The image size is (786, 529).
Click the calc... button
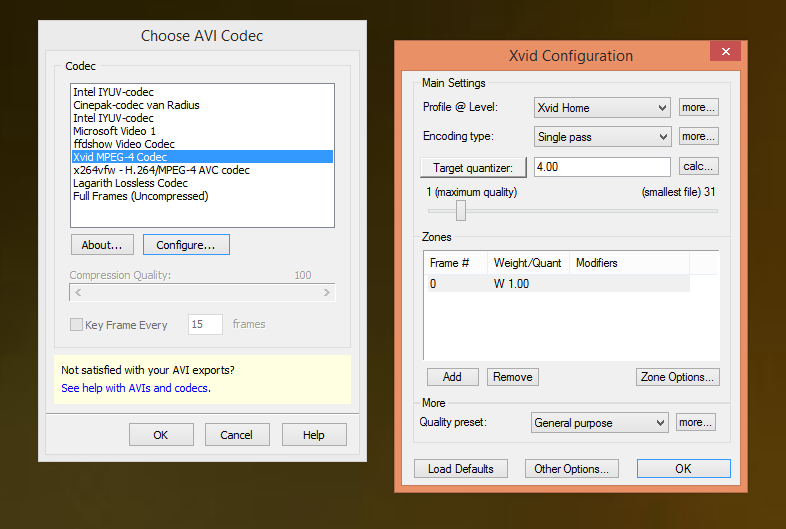[x=698, y=166]
